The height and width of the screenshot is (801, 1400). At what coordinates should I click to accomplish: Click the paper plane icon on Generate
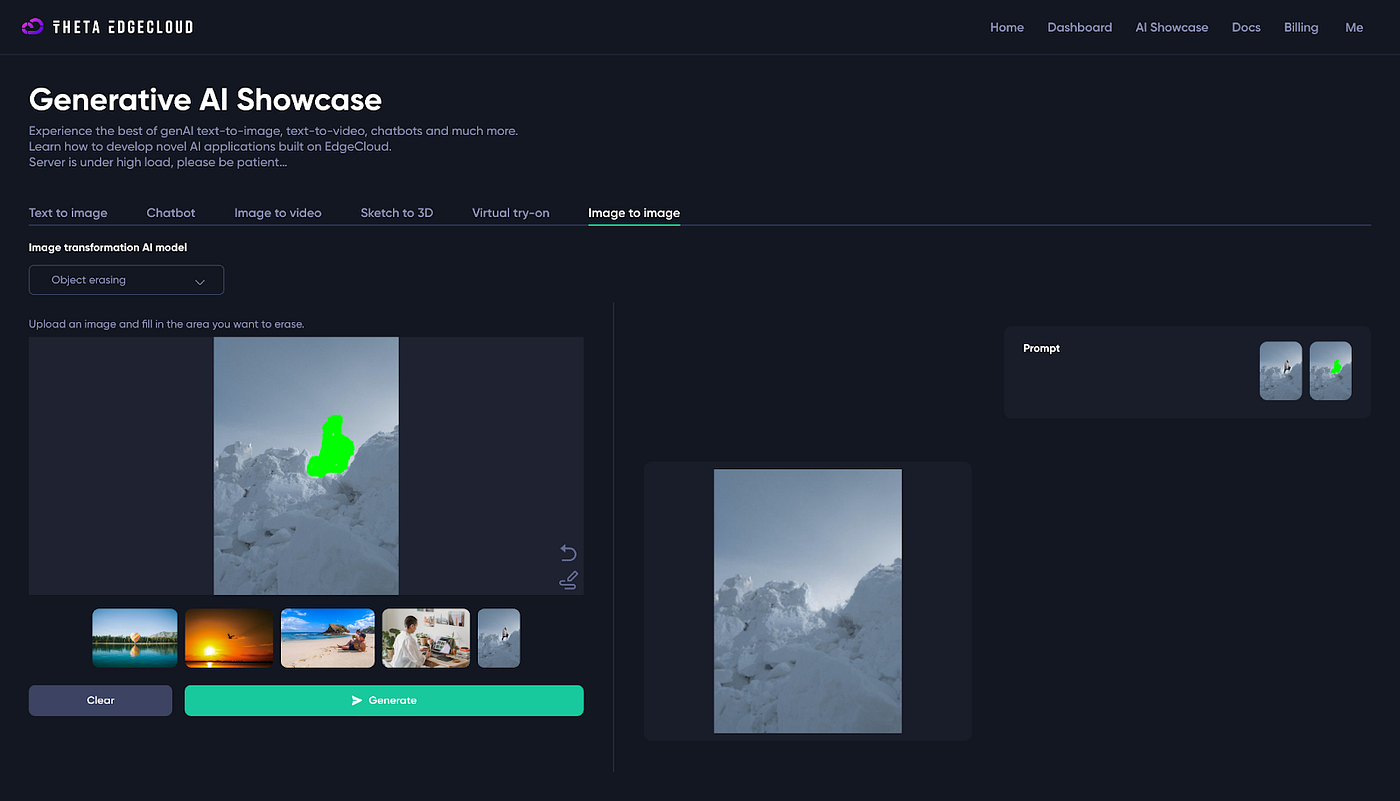[x=357, y=701]
